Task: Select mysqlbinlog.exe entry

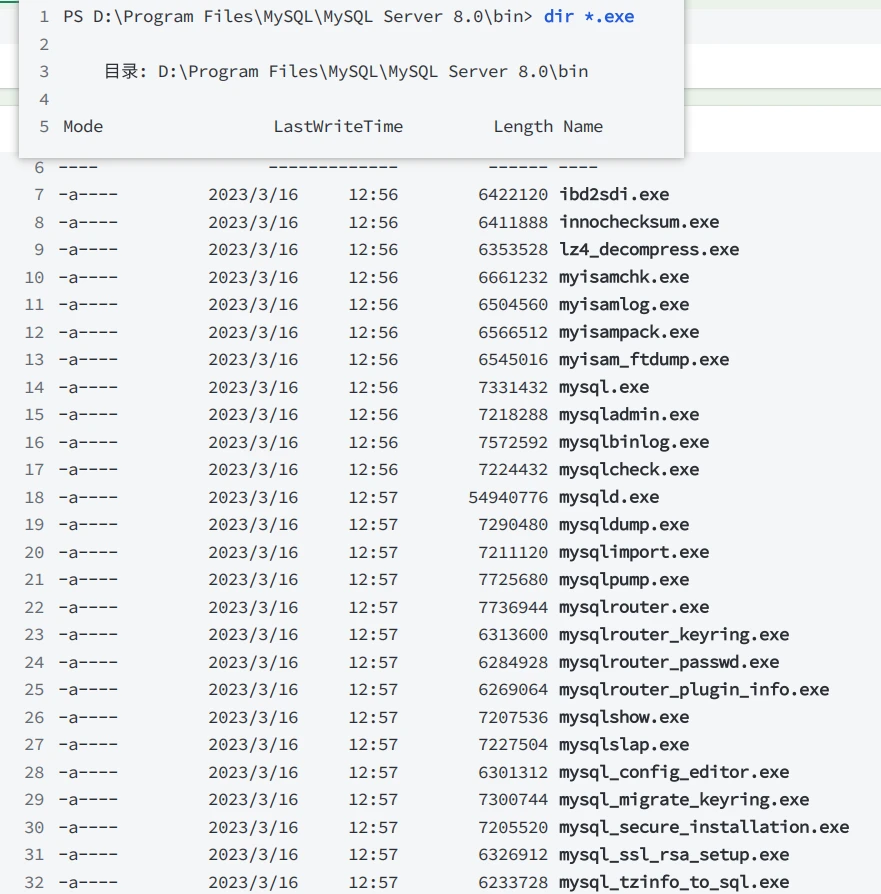Action: click(x=634, y=442)
